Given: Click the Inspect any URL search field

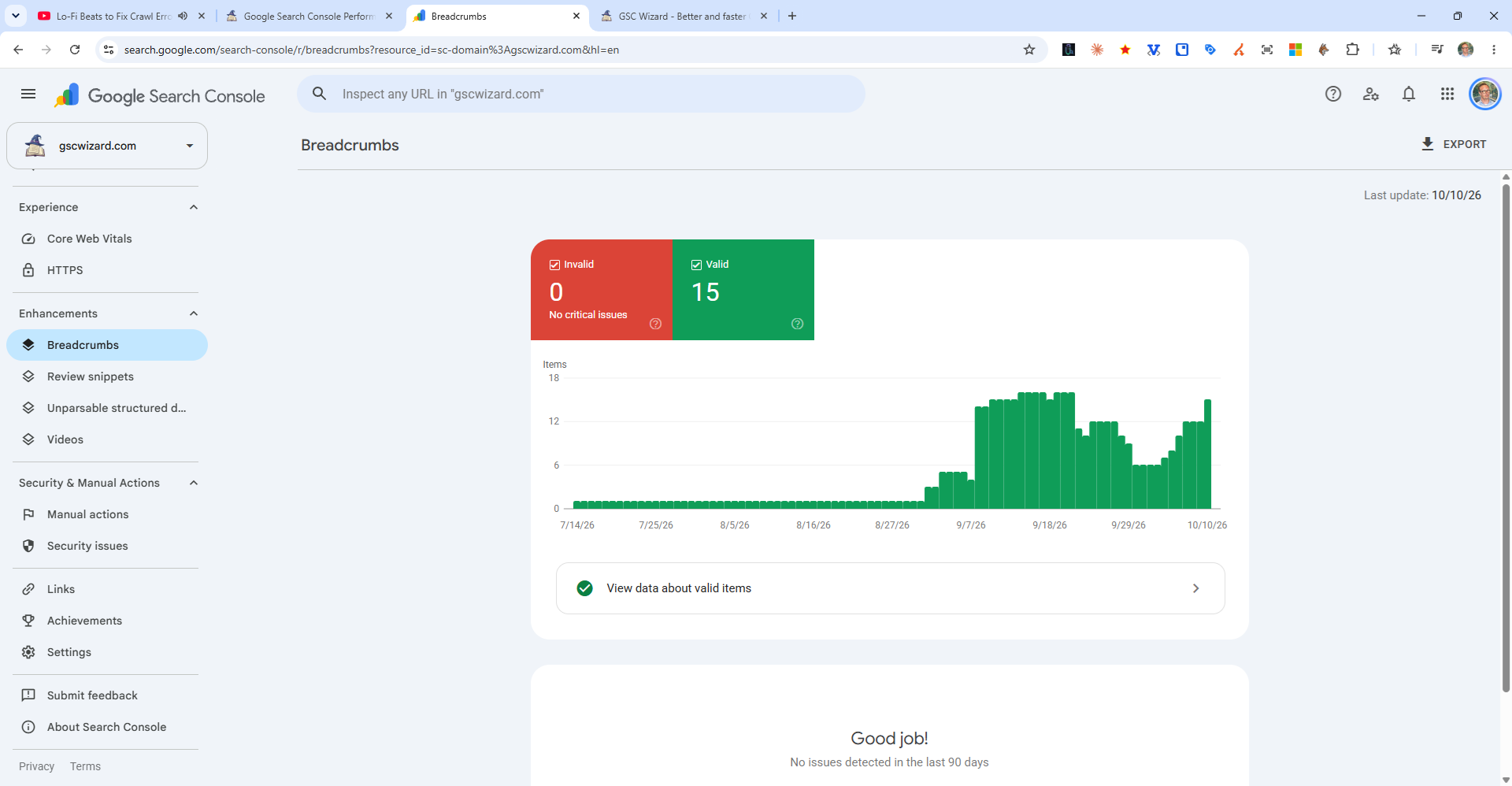Looking at the screenshot, I should 581,94.
